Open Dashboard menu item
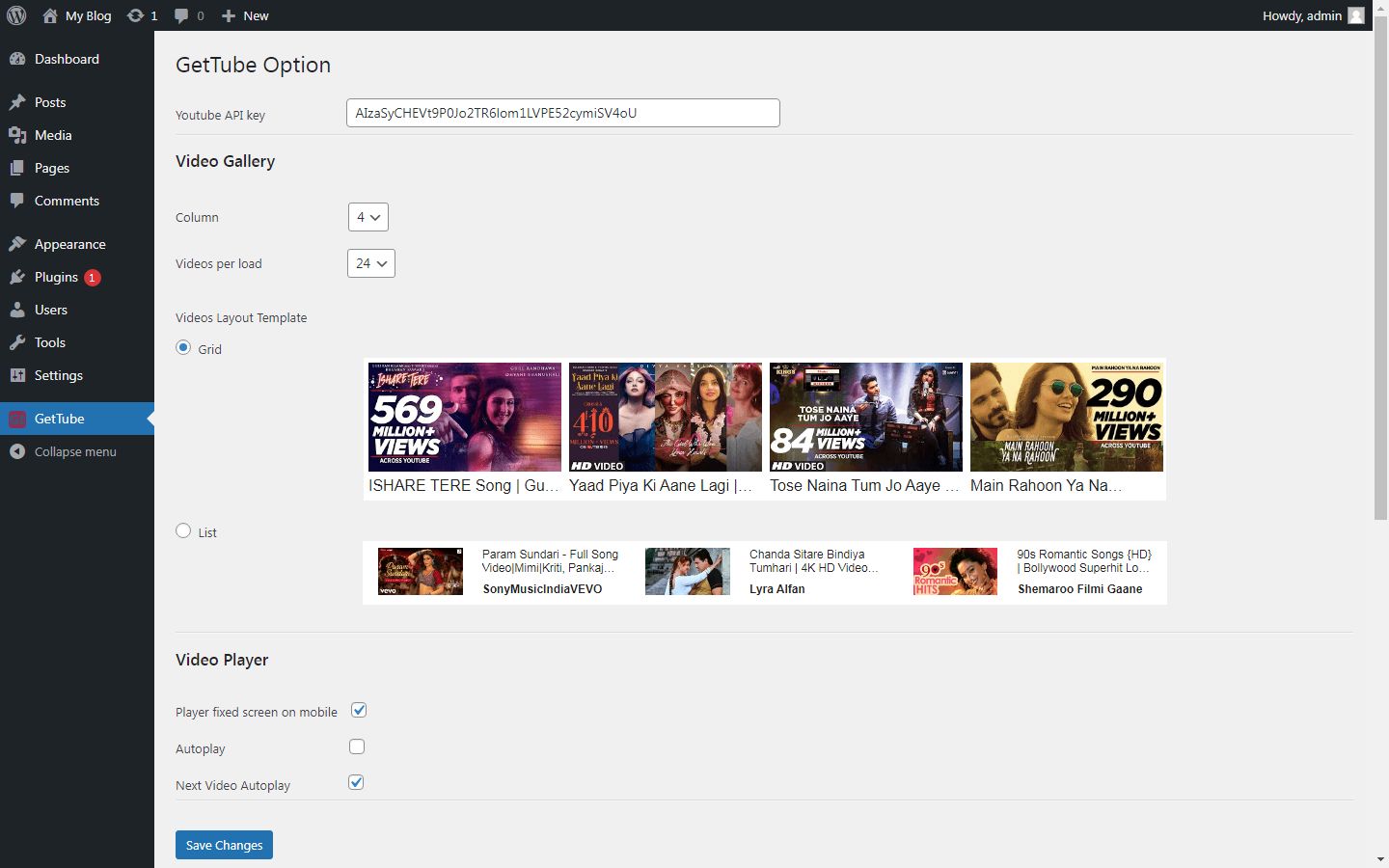Screen dimensions: 1389x868 pyautogui.click(x=67, y=59)
